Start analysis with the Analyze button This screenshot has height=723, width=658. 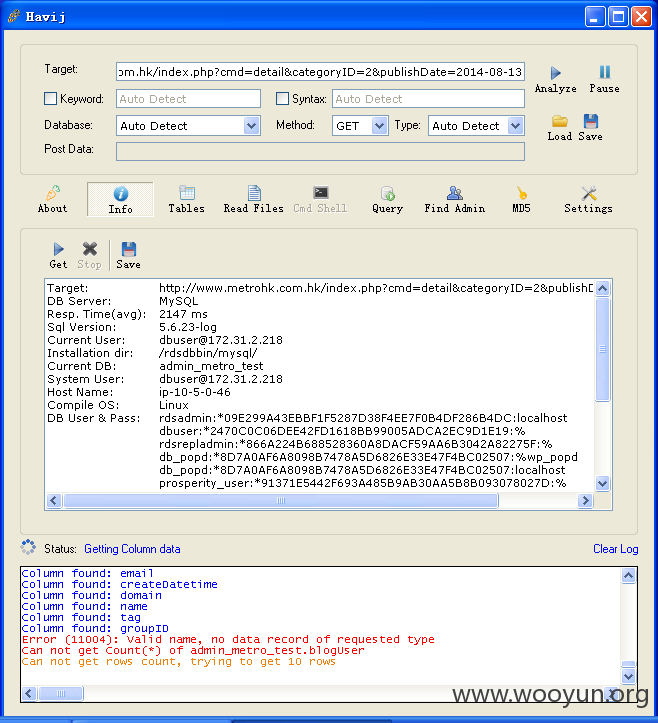pyautogui.click(x=555, y=79)
